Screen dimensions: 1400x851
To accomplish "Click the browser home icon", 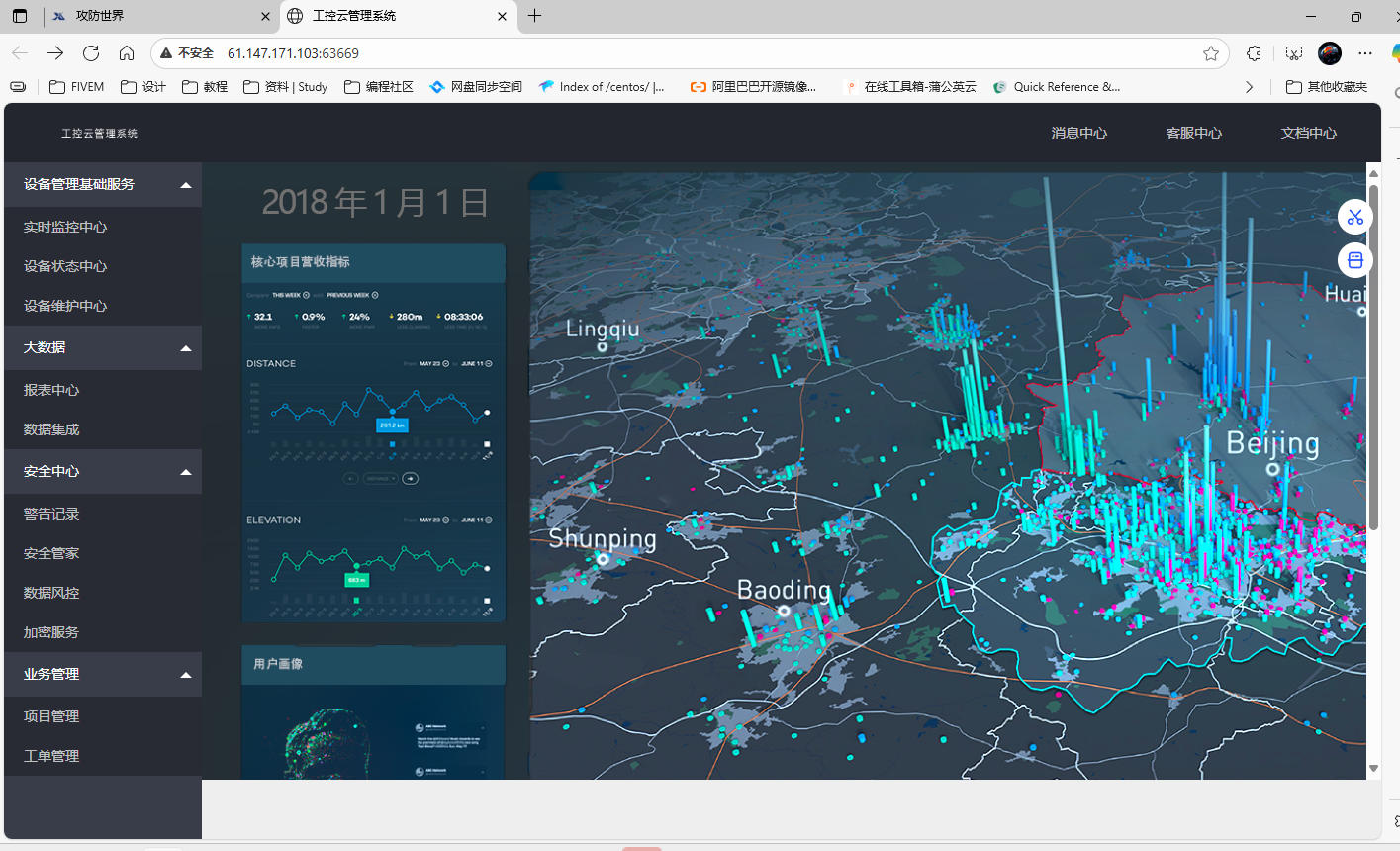I will [127, 53].
